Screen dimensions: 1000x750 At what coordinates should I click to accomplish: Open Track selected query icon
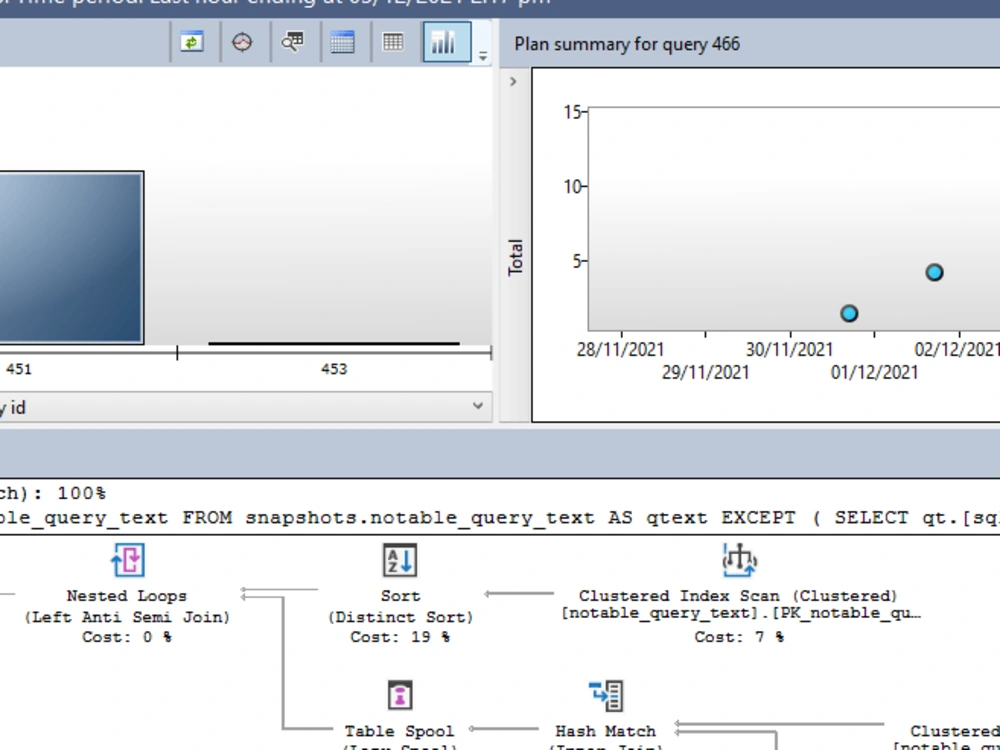(x=242, y=42)
